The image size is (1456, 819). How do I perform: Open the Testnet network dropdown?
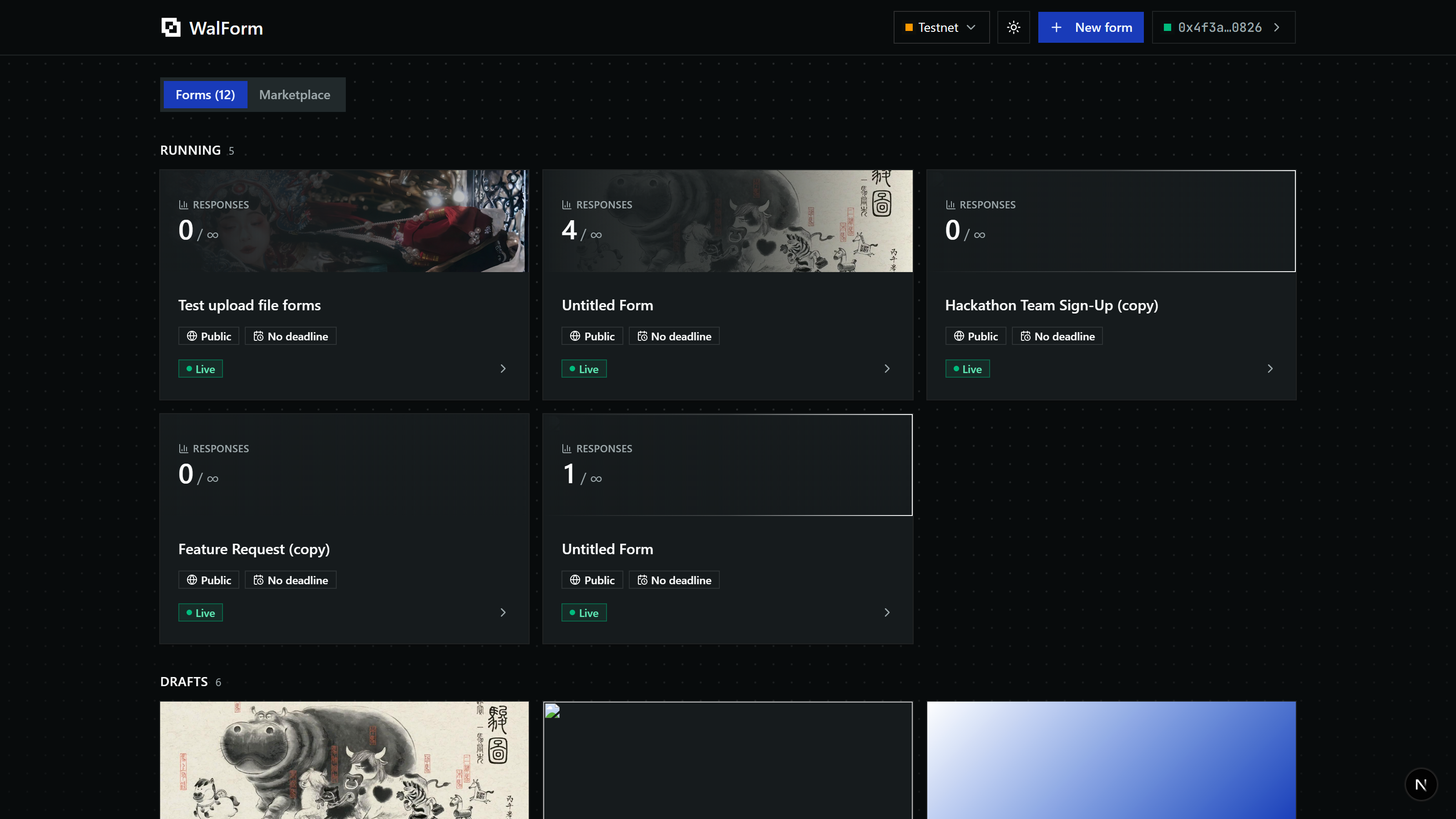(941, 27)
